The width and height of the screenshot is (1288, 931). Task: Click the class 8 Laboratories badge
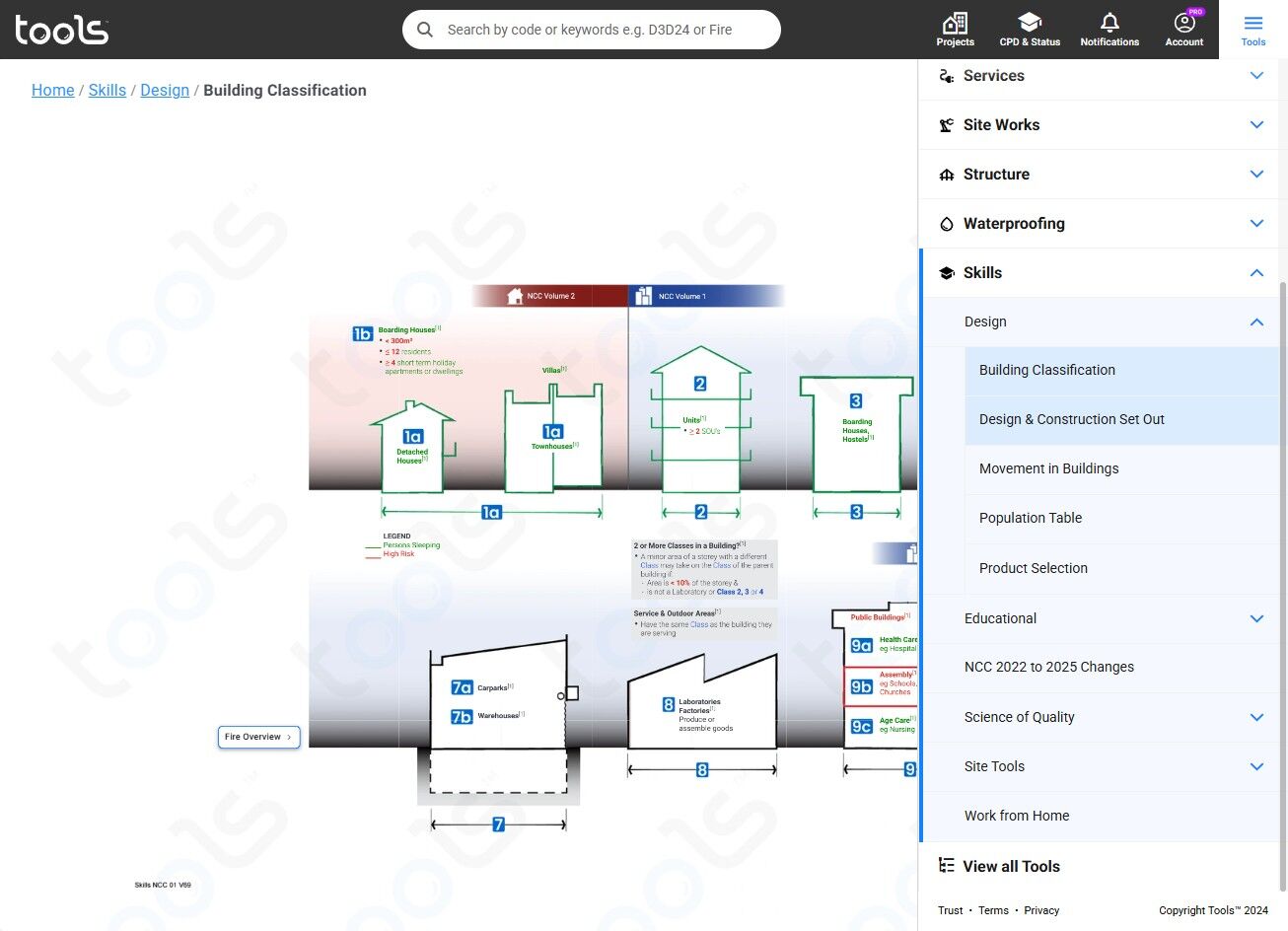(669, 704)
